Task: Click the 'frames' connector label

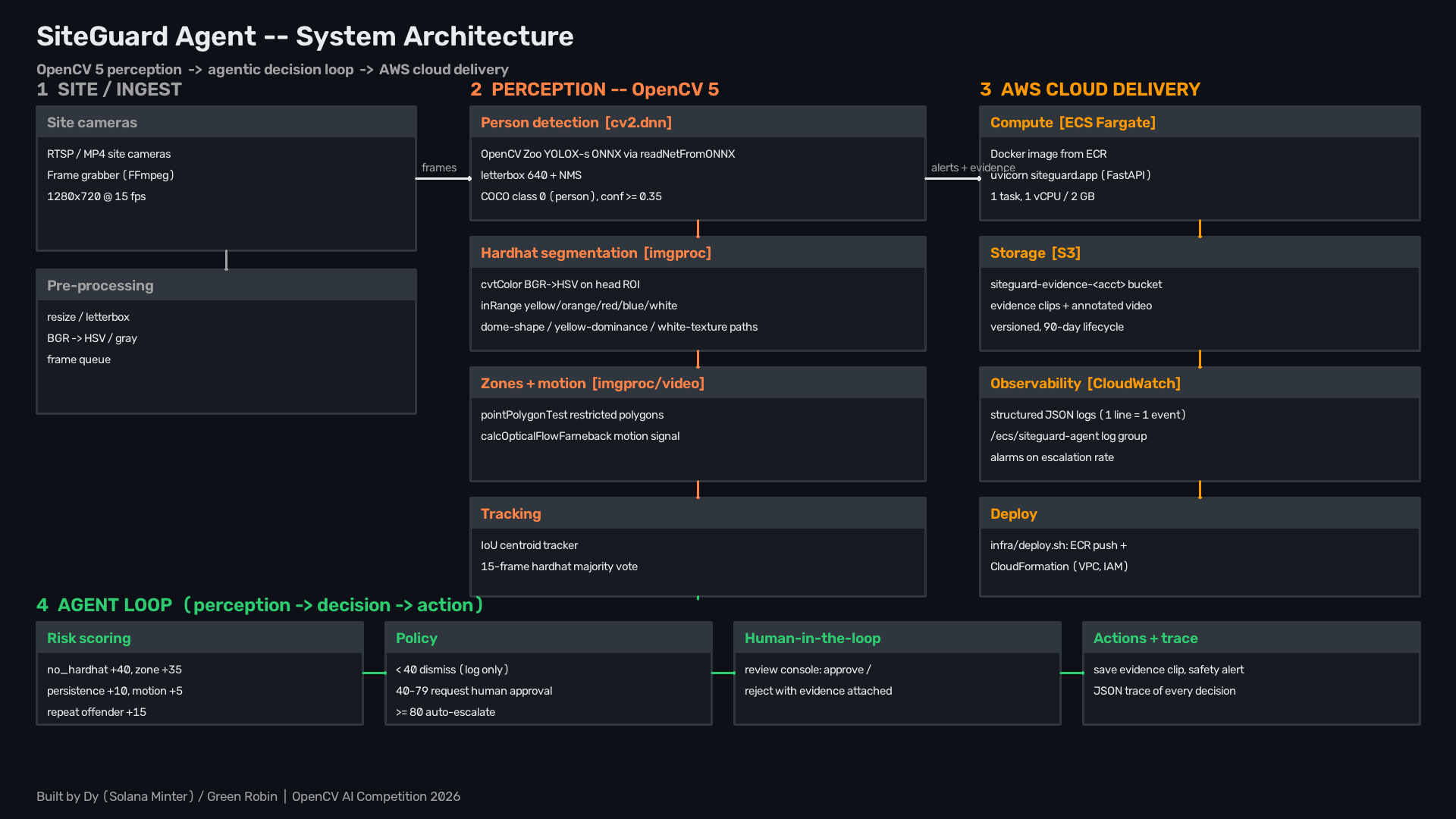Action: click(439, 168)
